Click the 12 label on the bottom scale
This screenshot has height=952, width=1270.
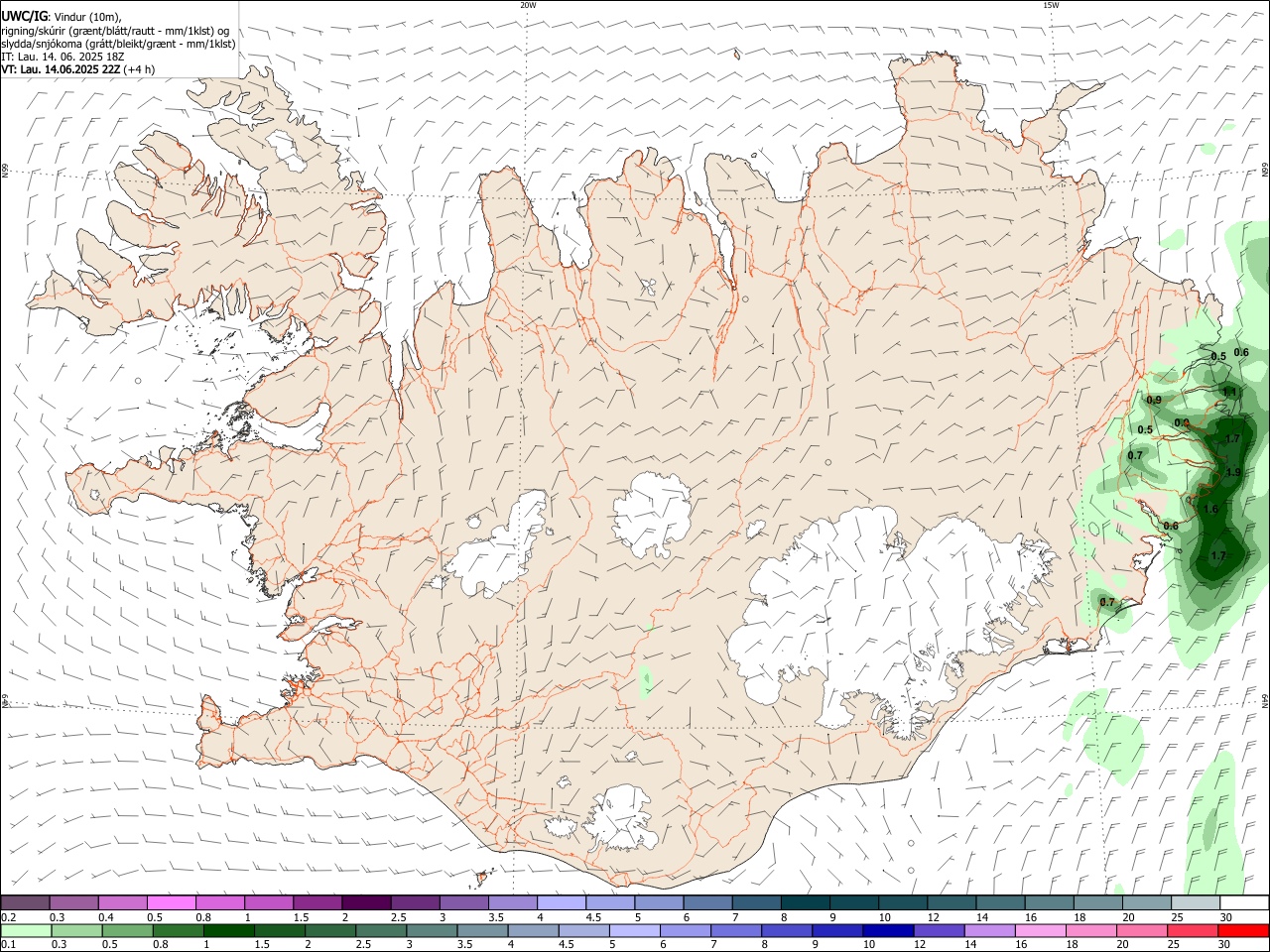coord(919,945)
